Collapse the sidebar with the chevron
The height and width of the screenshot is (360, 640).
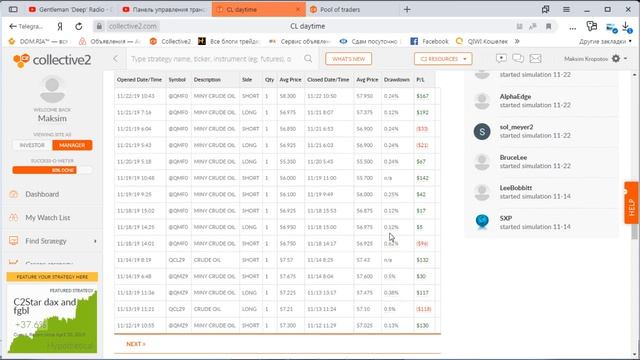click(x=116, y=59)
